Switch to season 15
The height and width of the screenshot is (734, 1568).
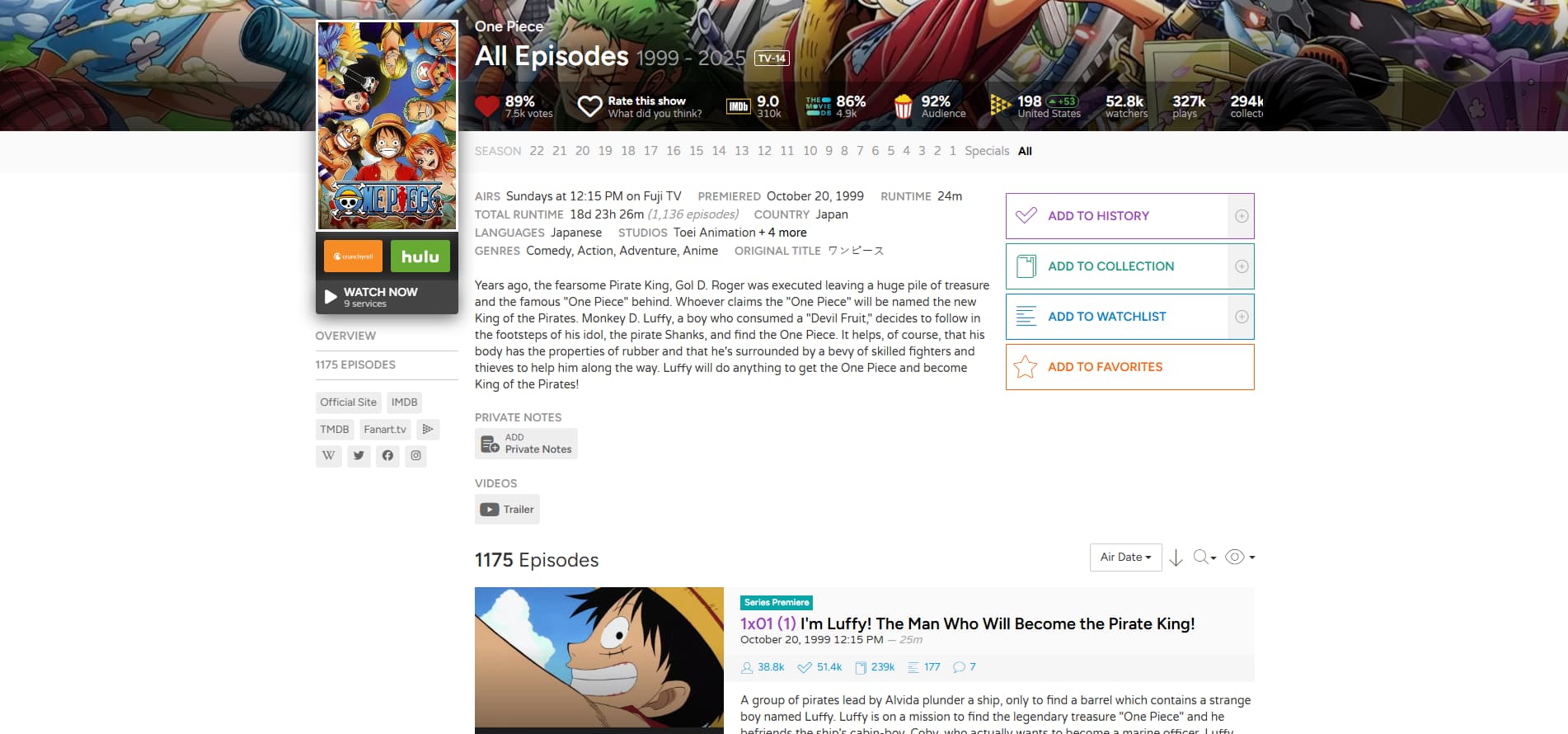tap(697, 151)
